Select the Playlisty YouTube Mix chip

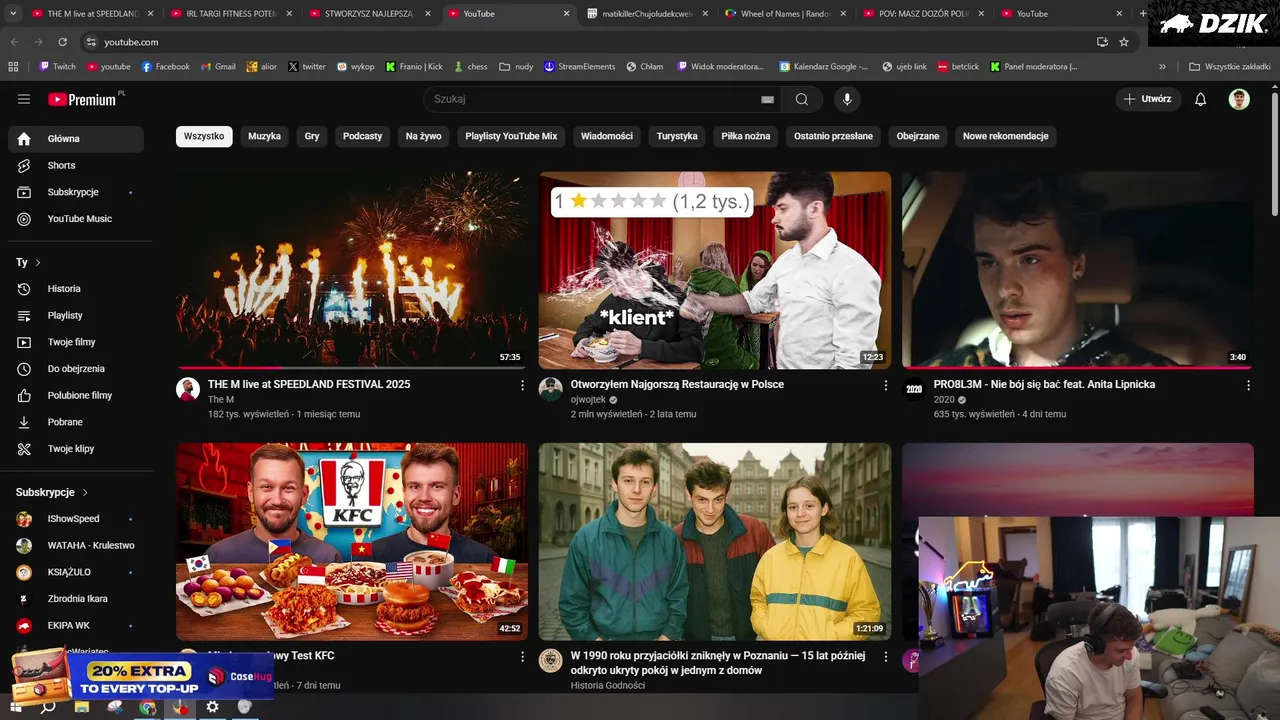pos(511,136)
